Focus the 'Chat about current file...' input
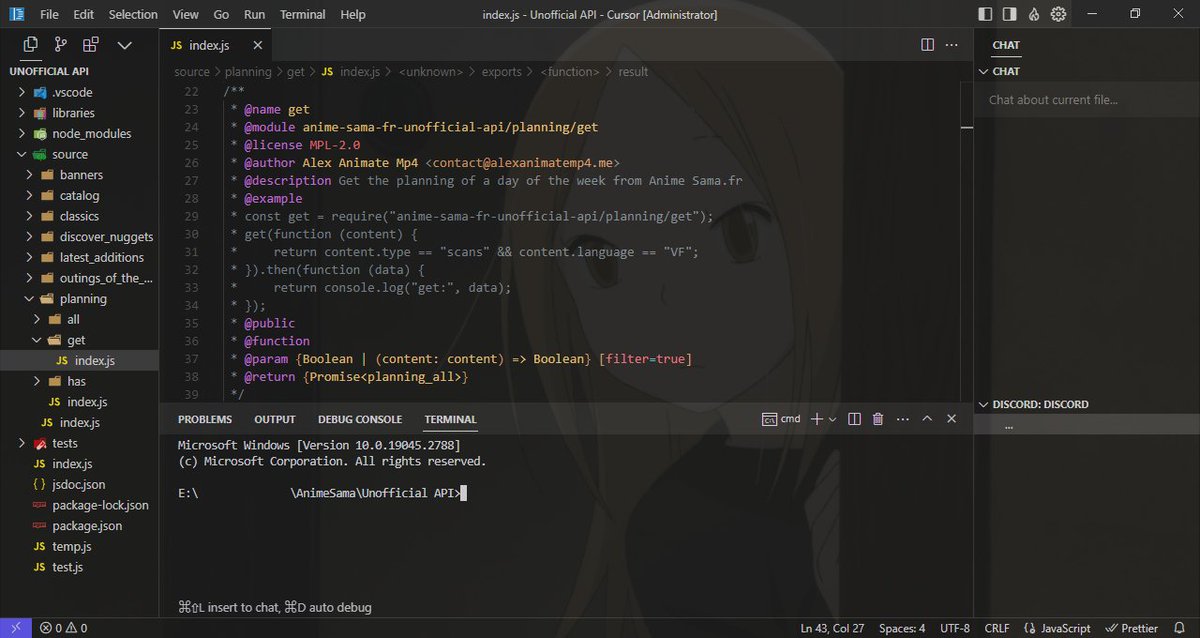This screenshot has height=638, width=1200. coord(1087,99)
